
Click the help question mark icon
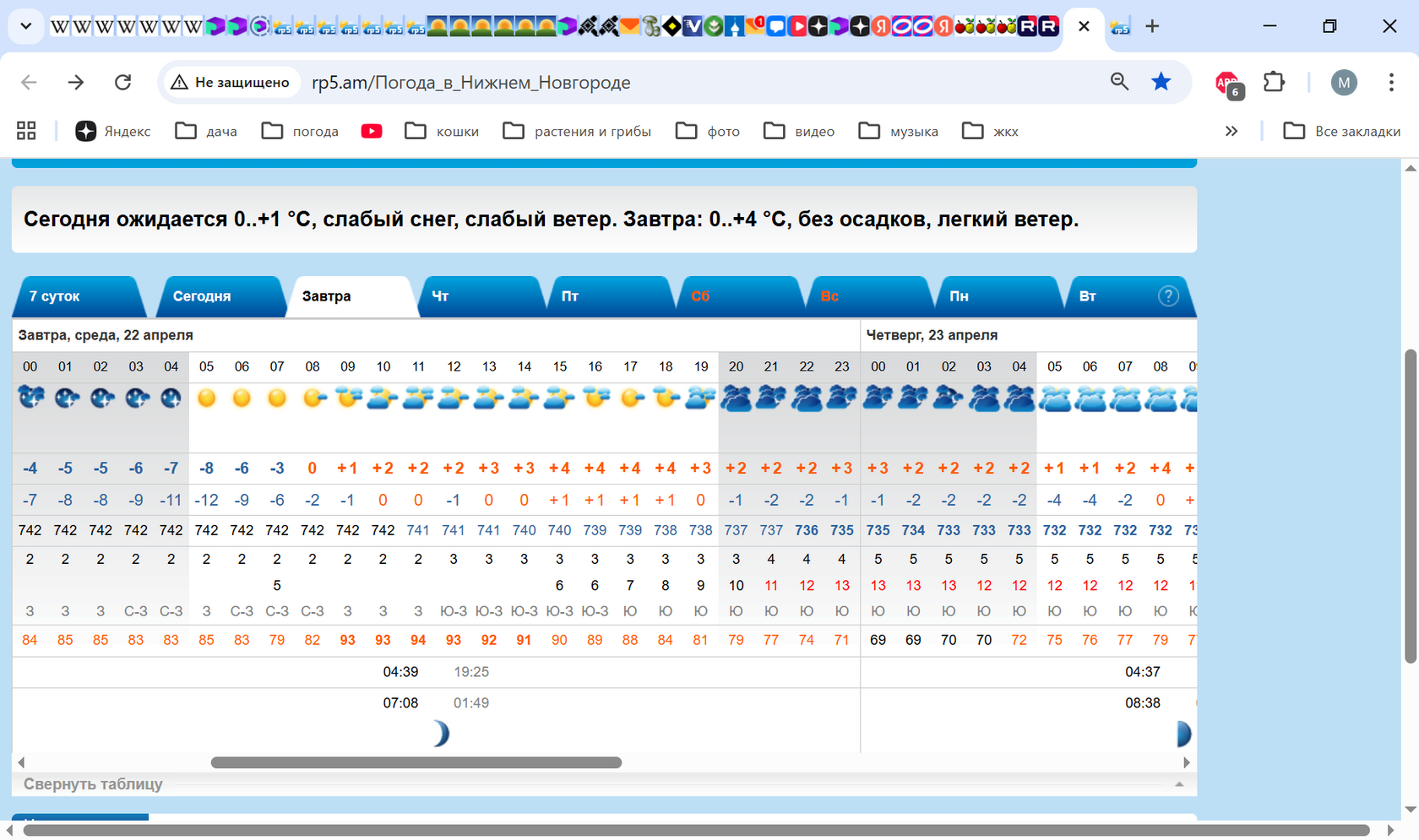point(1168,296)
